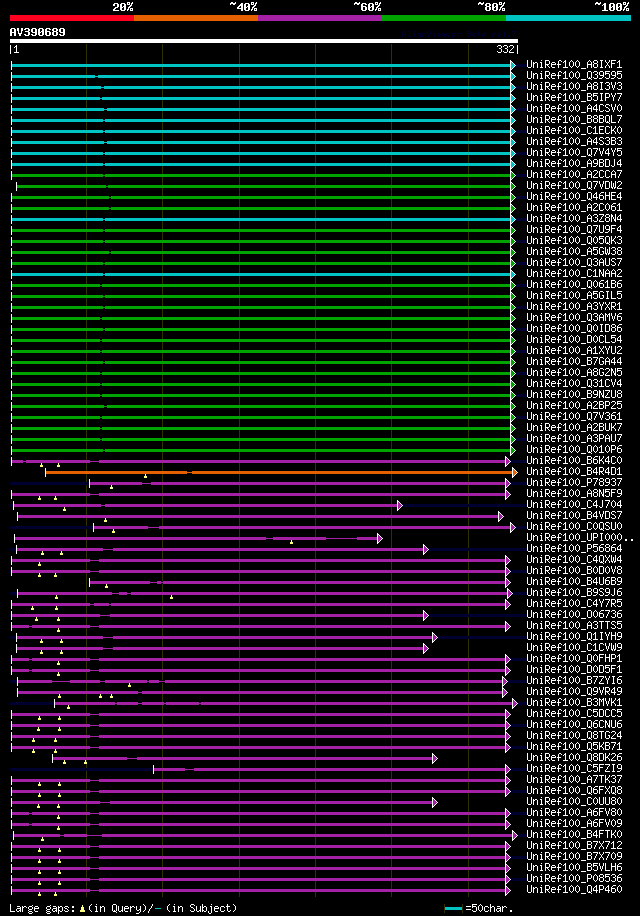Select label UniRef100_A2CCA7
Image resolution: width=640 pixels, height=916 pixels.
(x=574, y=174)
